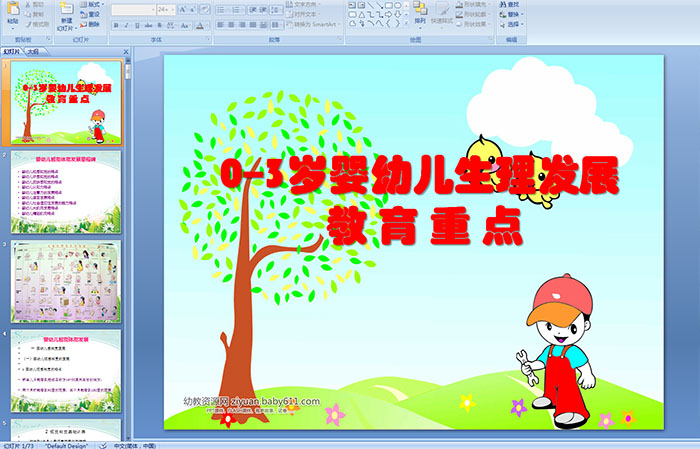The width and height of the screenshot is (700, 449).
Task: Click the Increase Indent icon
Action: coord(264,10)
